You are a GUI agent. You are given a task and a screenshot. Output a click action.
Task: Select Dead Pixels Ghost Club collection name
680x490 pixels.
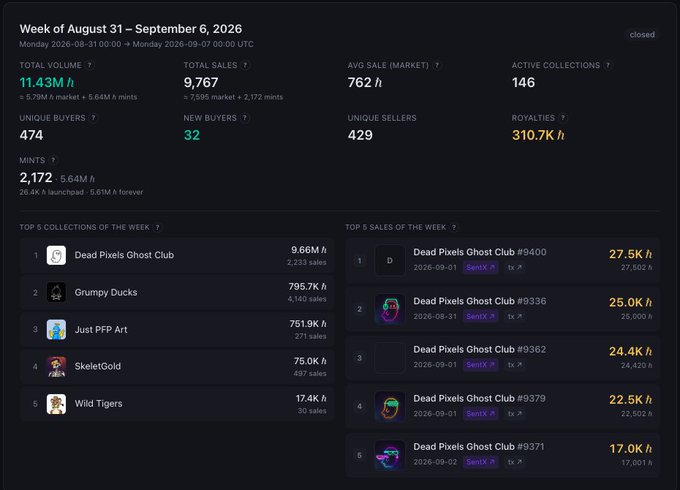pos(124,255)
